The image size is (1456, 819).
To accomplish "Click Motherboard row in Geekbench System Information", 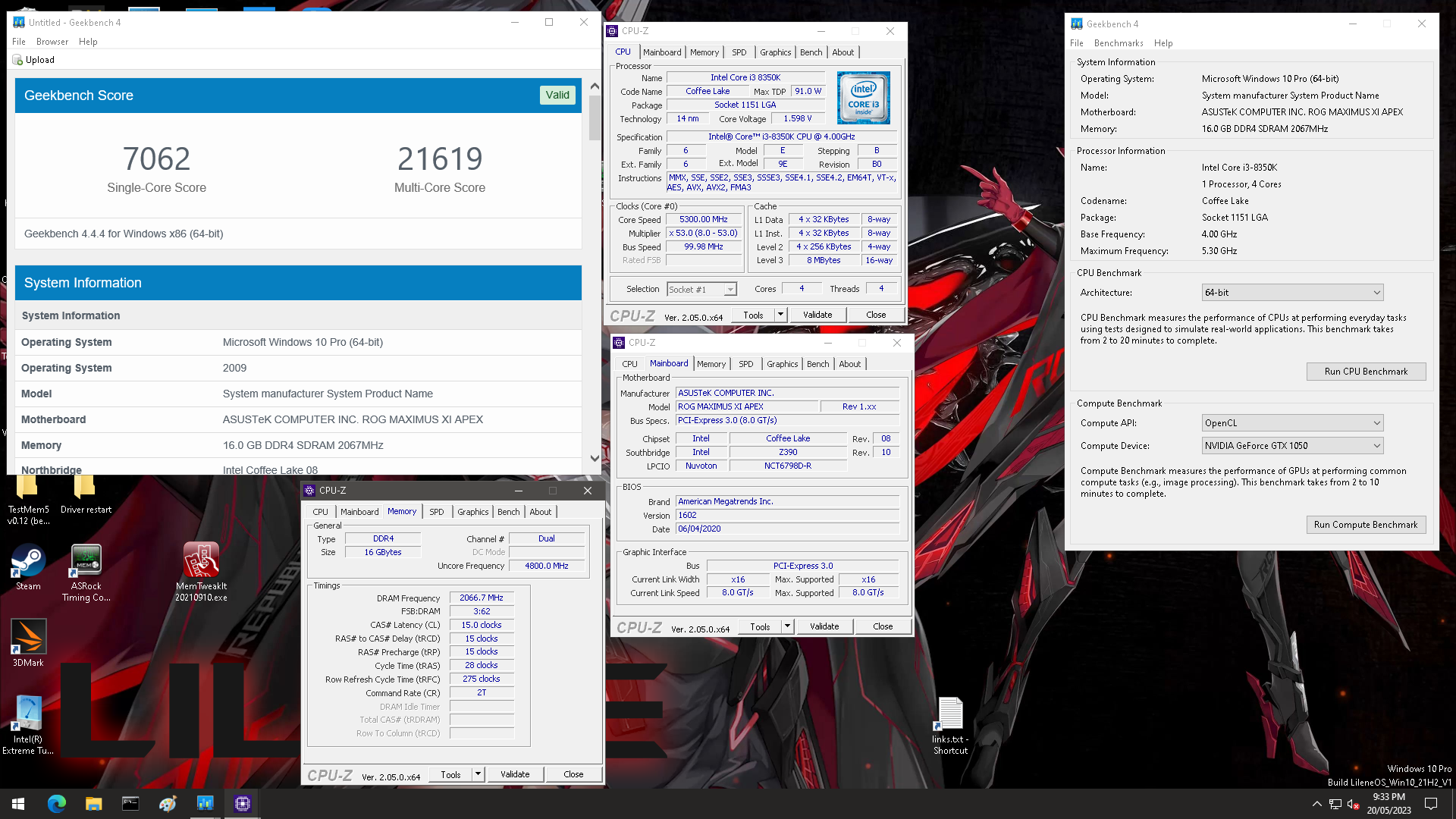I will pyautogui.click(x=298, y=419).
